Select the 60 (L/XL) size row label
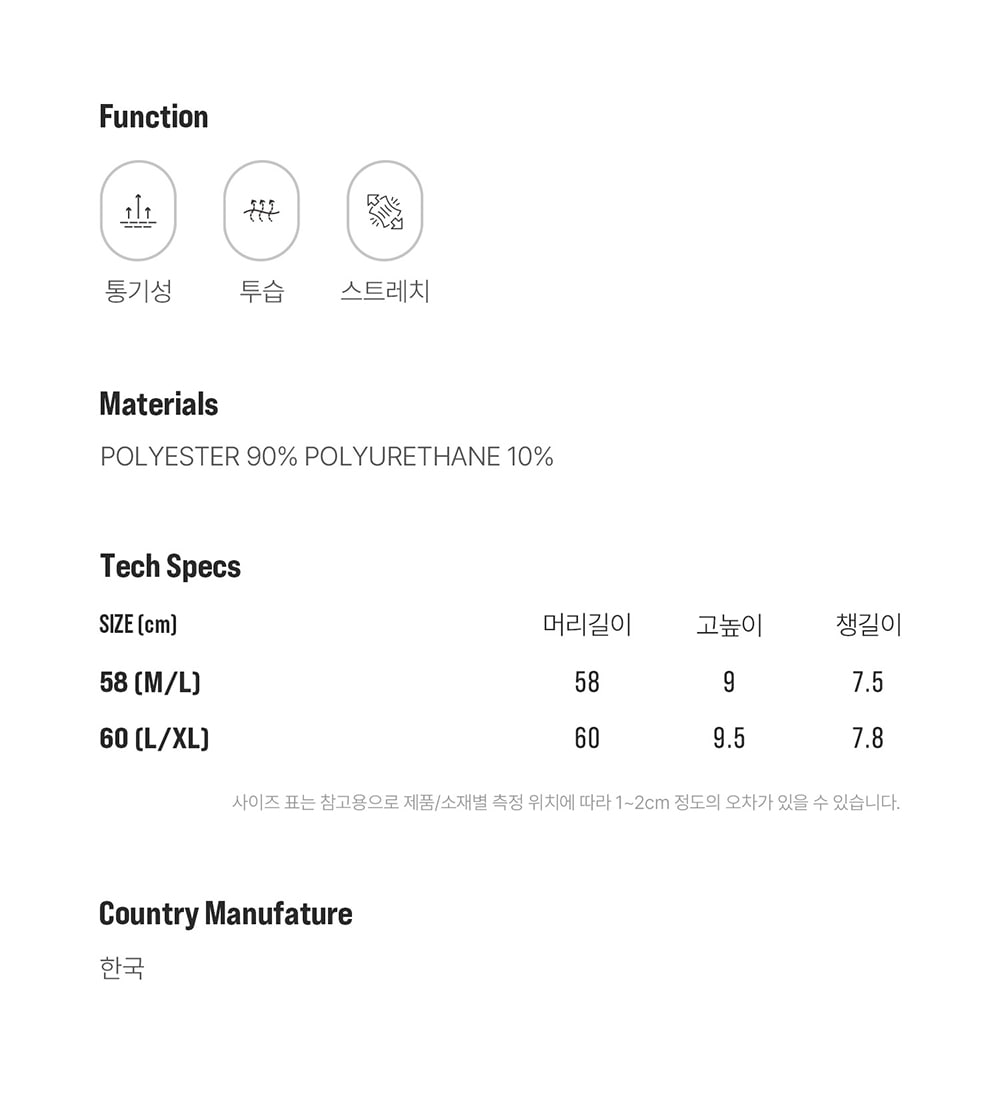This screenshot has width=1000, height=1093. pos(154,739)
